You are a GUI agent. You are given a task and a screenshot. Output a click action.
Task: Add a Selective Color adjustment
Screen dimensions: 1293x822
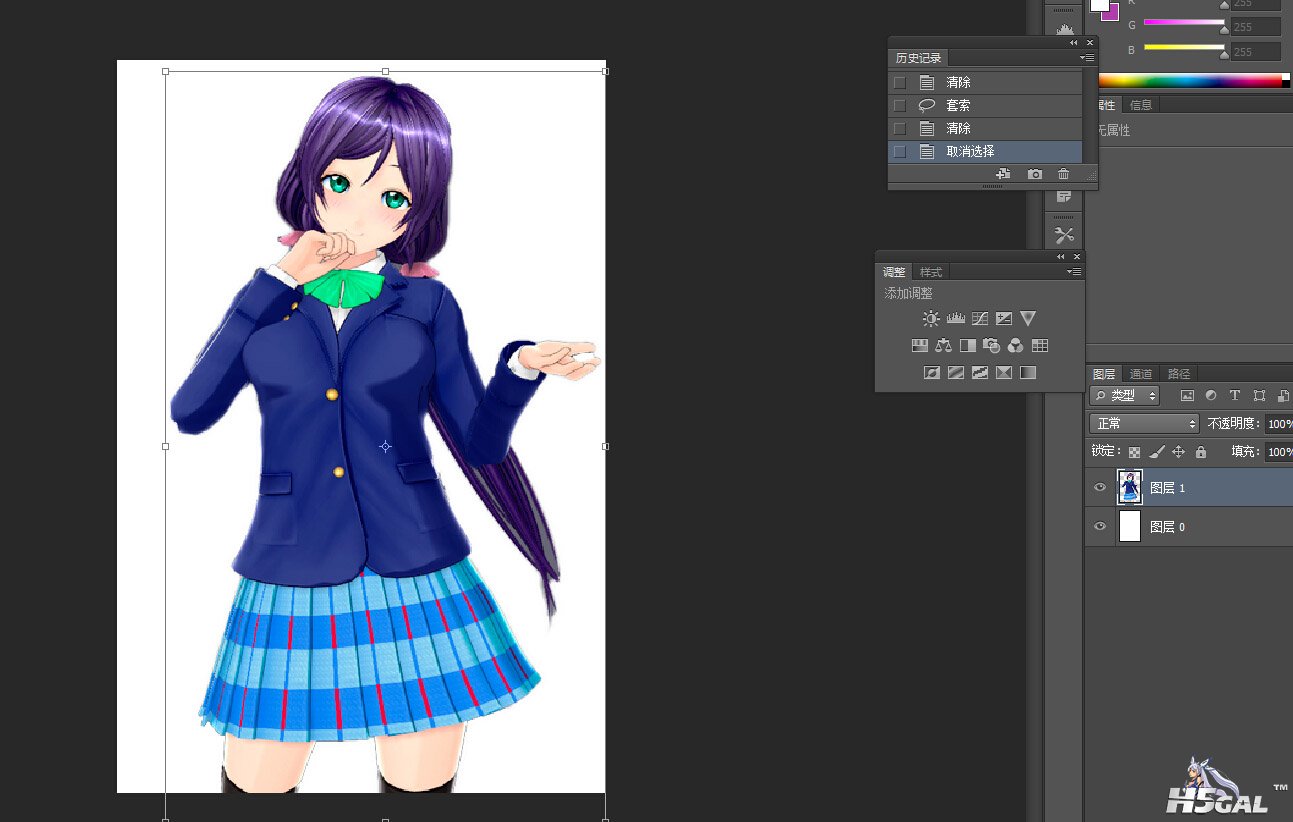coord(1004,373)
